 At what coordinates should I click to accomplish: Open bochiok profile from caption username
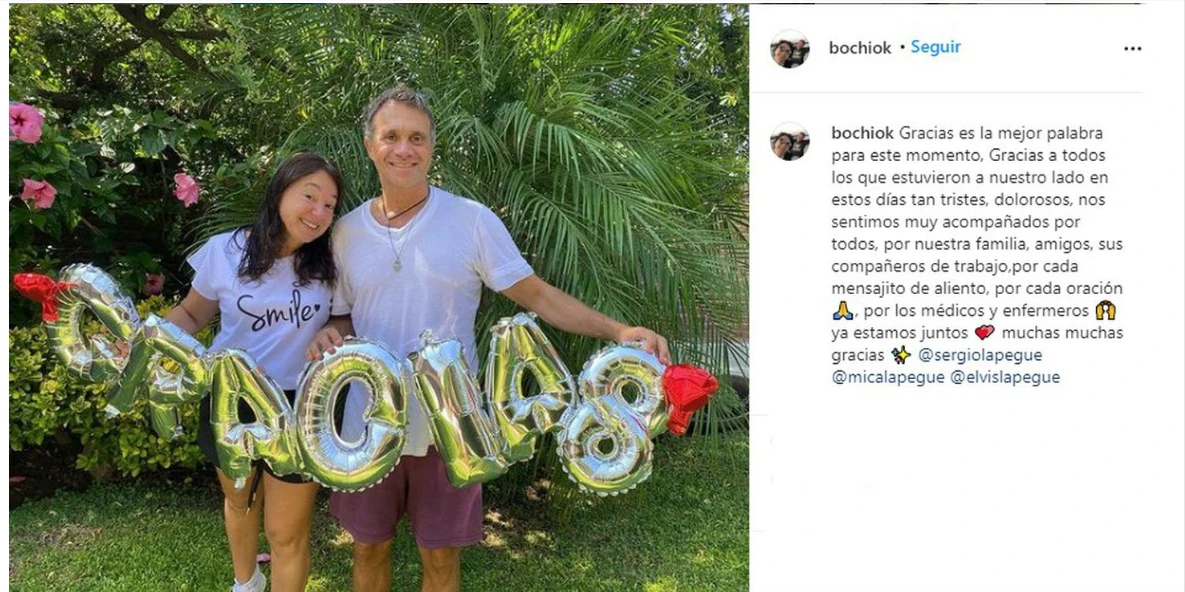(862, 133)
